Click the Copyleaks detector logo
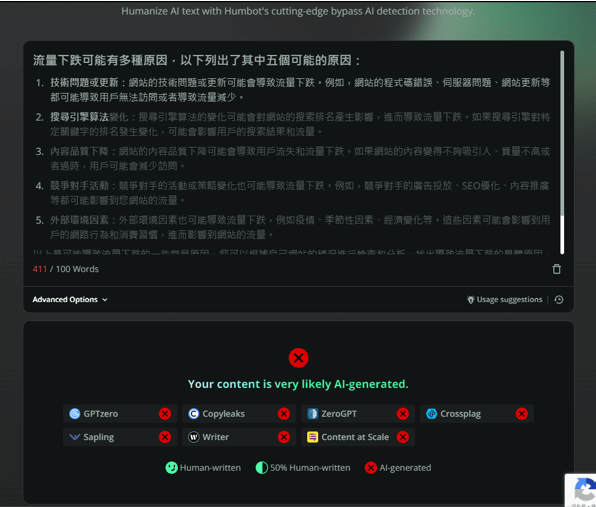The image size is (596, 507). (194, 414)
